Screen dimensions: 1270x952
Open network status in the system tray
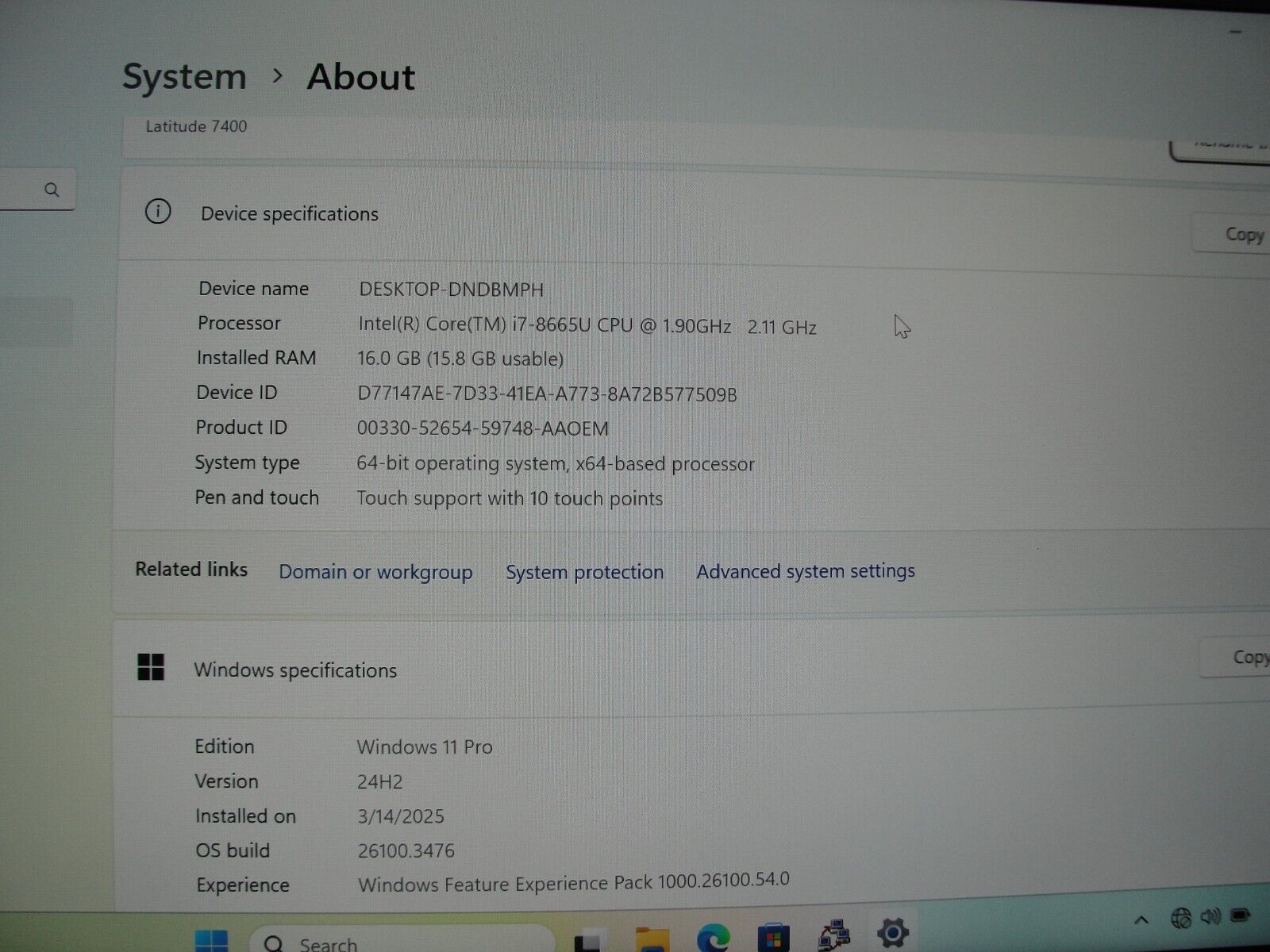pos(1181,919)
